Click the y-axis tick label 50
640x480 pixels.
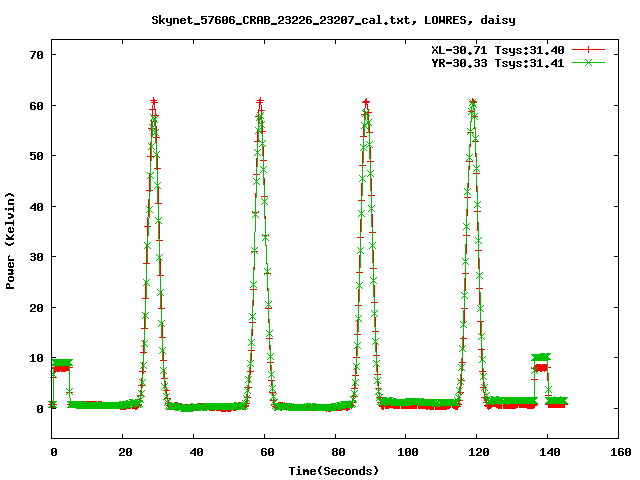(36, 156)
